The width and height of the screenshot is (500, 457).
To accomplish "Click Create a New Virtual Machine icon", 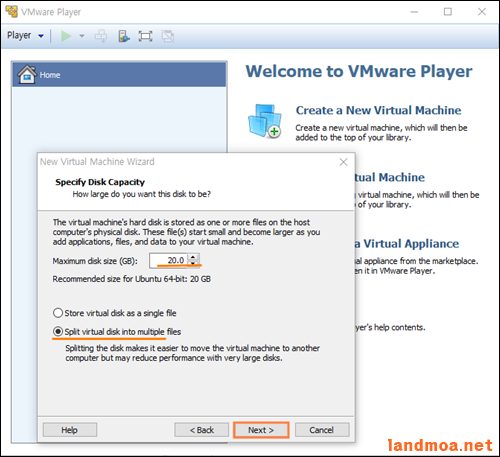I will click(x=265, y=121).
